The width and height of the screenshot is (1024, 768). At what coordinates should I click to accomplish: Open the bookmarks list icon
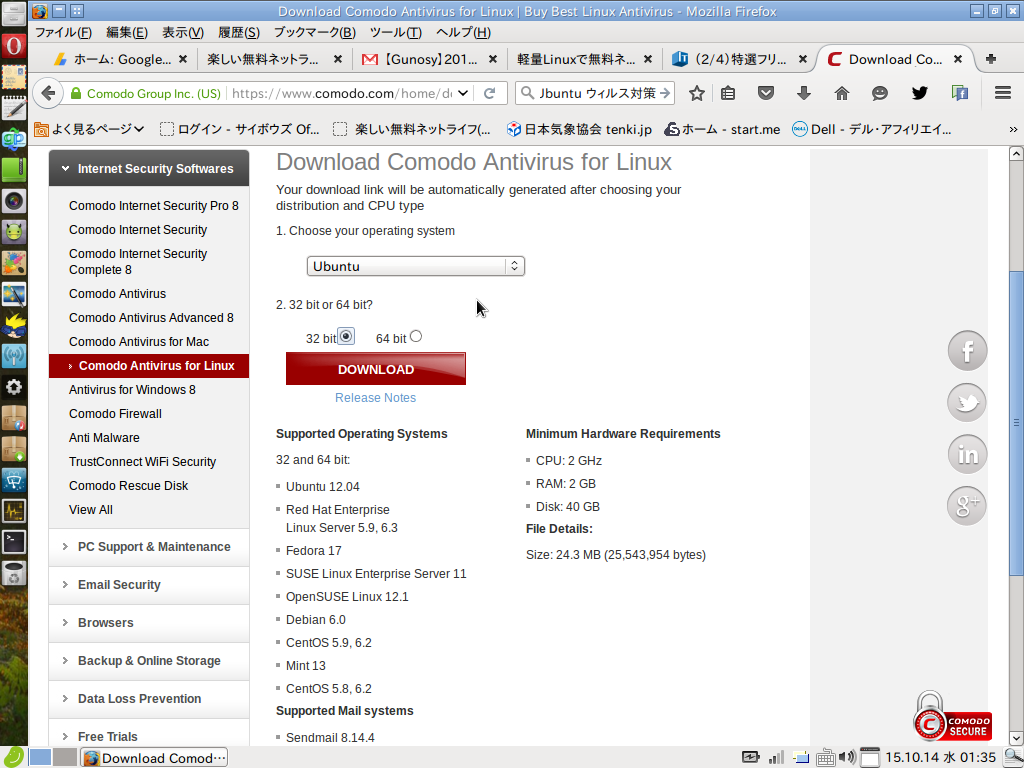pyautogui.click(x=728, y=93)
